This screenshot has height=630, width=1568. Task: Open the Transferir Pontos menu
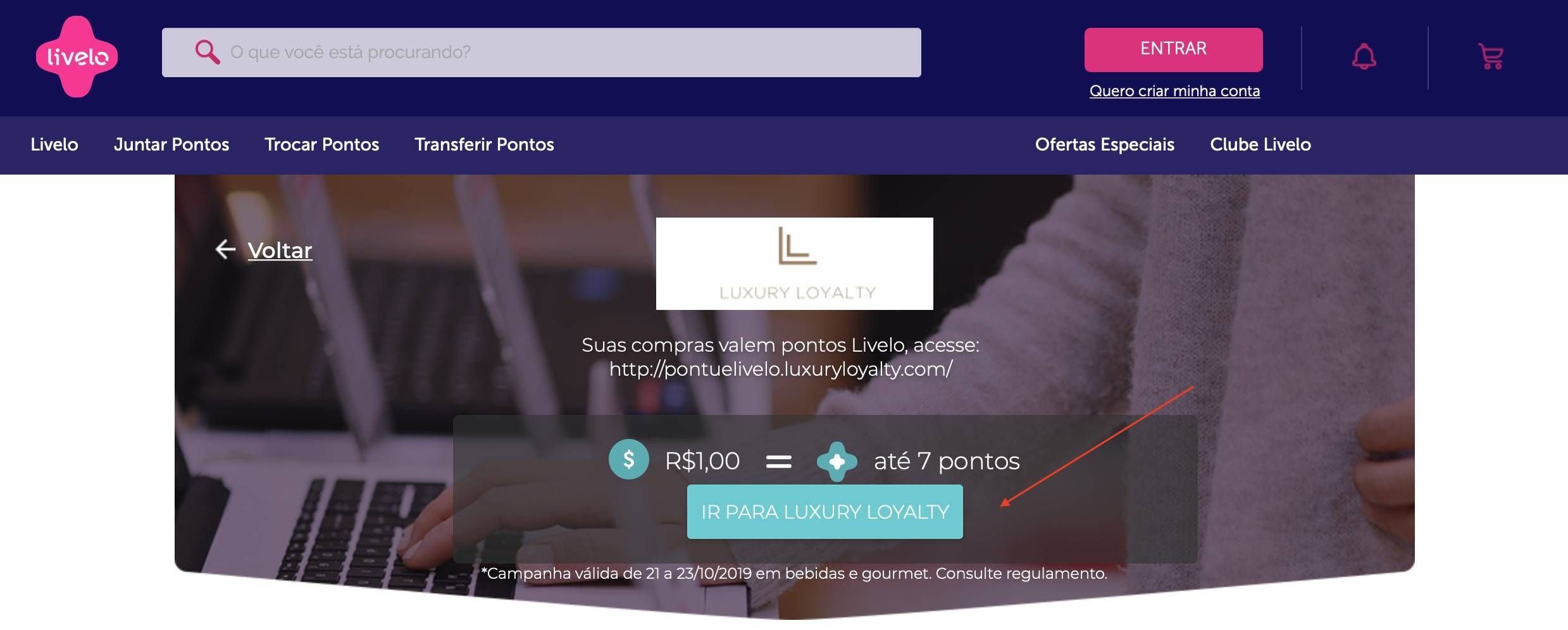point(484,145)
